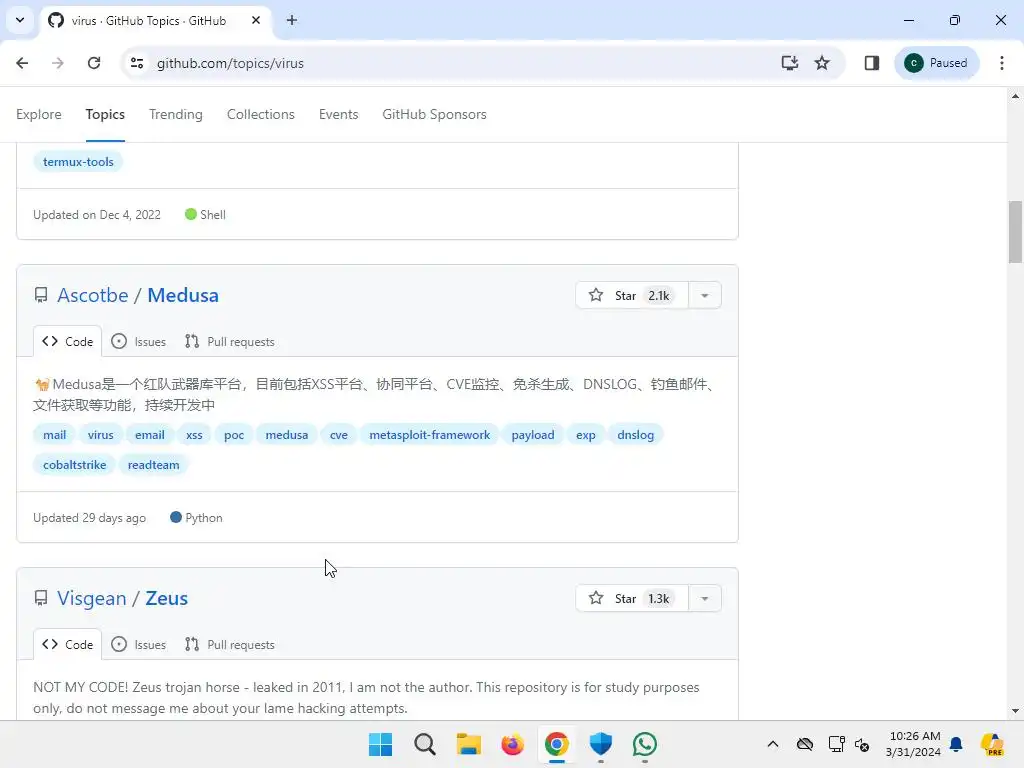Open Chrome three-dot menu
The width and height of the screenshot is (1024, 768).
[x=1002, y=63]
